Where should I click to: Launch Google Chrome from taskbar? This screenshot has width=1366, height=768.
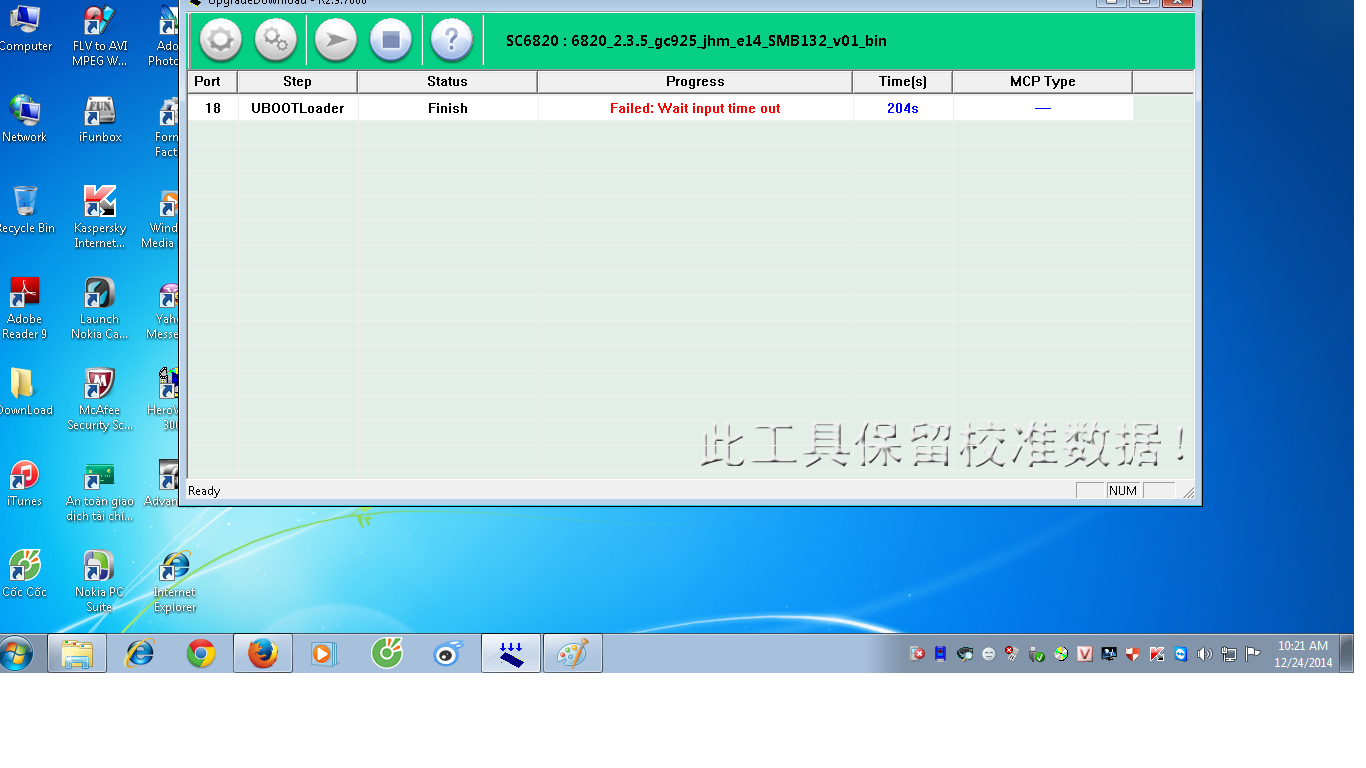201,654
